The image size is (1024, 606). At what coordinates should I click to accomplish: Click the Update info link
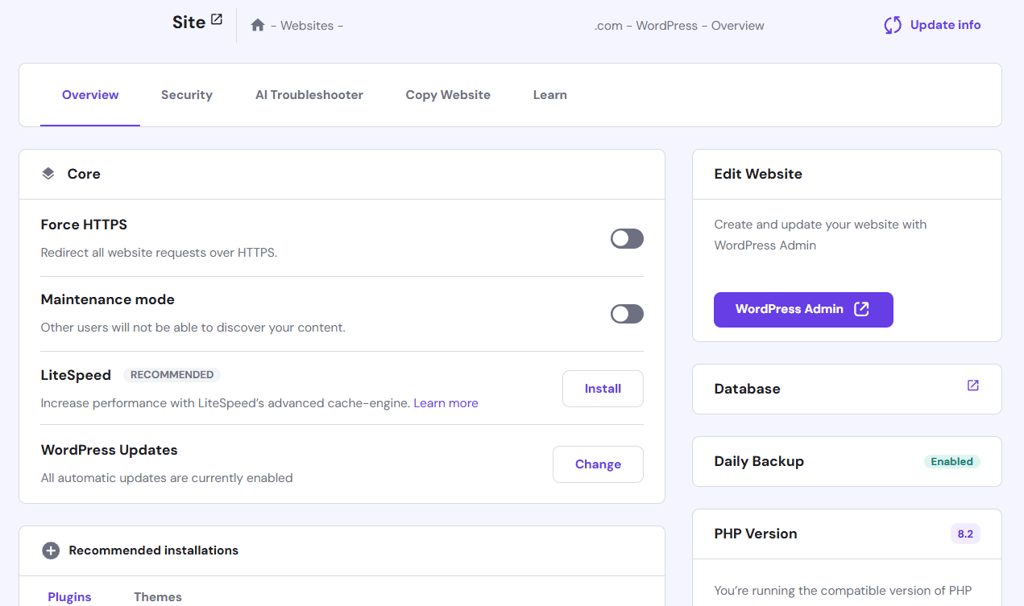[x=945, y=25]
